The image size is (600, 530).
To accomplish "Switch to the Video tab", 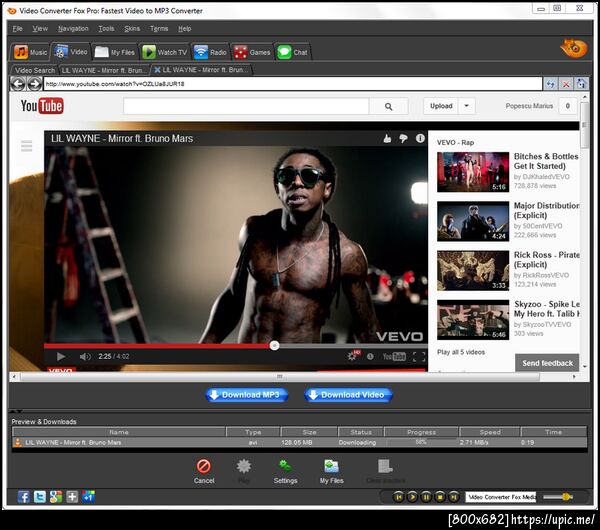I will [71, 52].
